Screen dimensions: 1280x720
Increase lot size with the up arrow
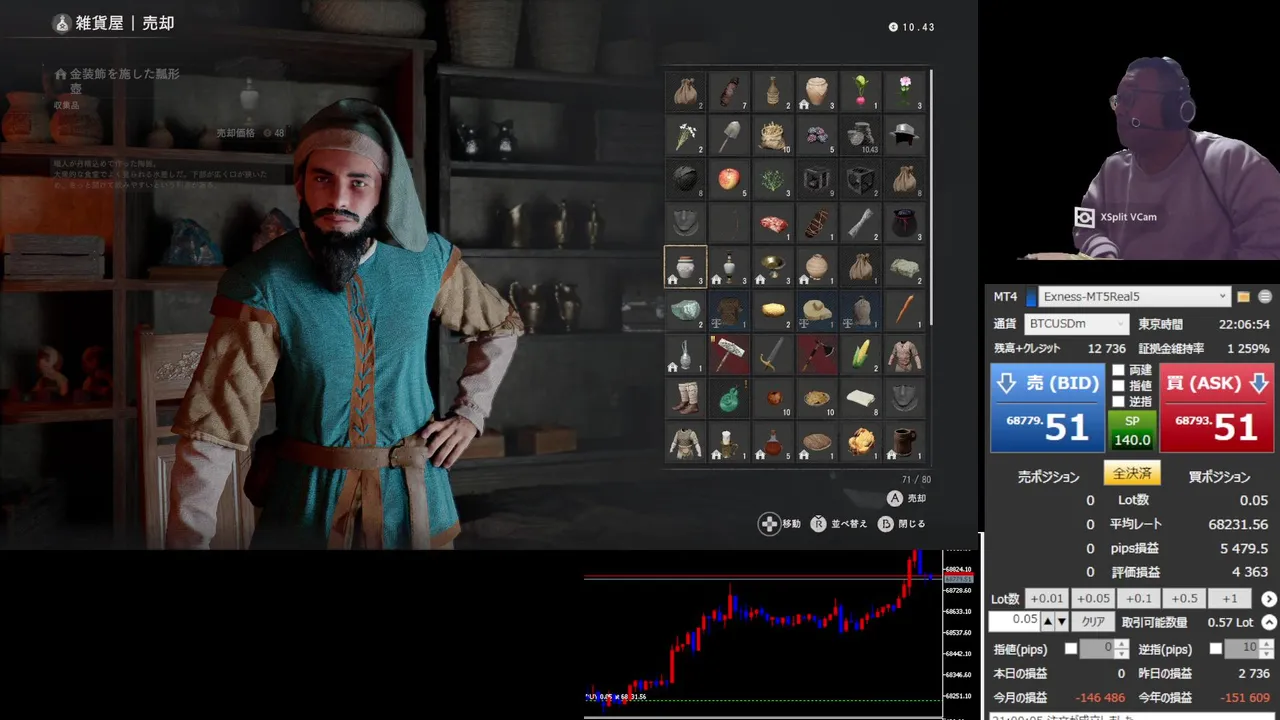tap(1048, 622)
